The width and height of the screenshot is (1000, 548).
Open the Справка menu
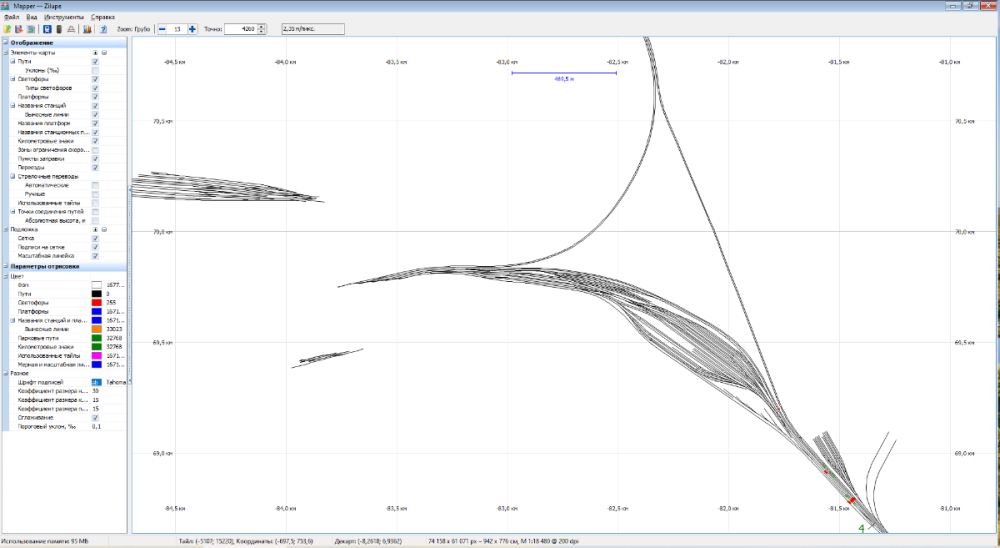click(102, 17)
